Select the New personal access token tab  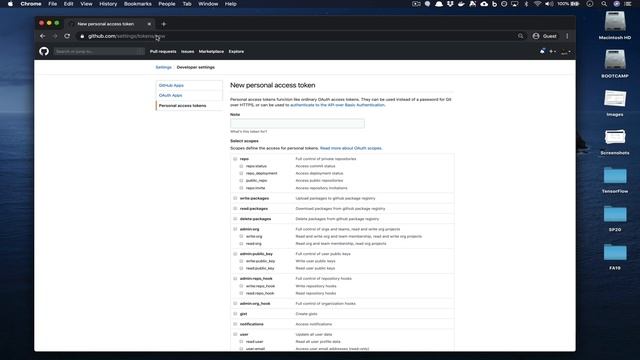[x=109, y=24]
